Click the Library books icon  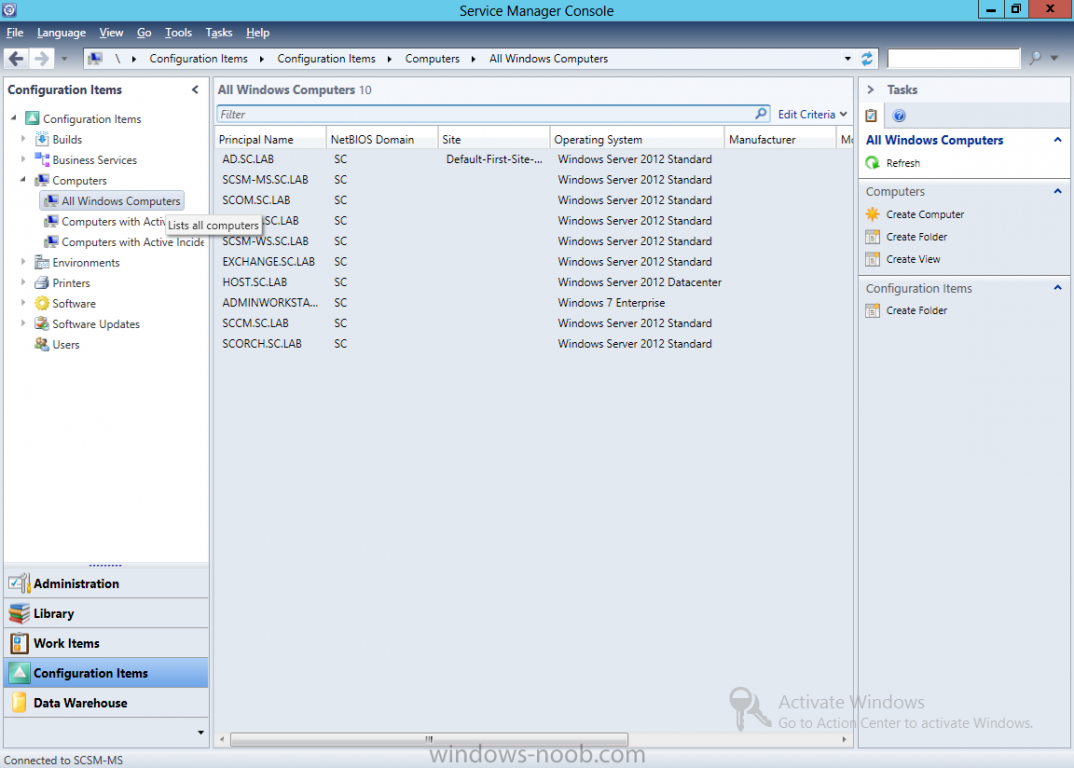19,613
